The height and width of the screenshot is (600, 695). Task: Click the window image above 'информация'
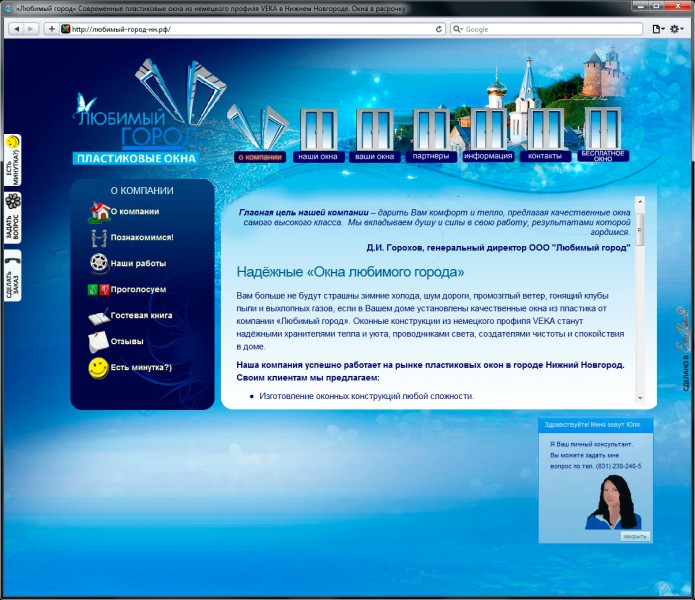click(x=489, y=129)
